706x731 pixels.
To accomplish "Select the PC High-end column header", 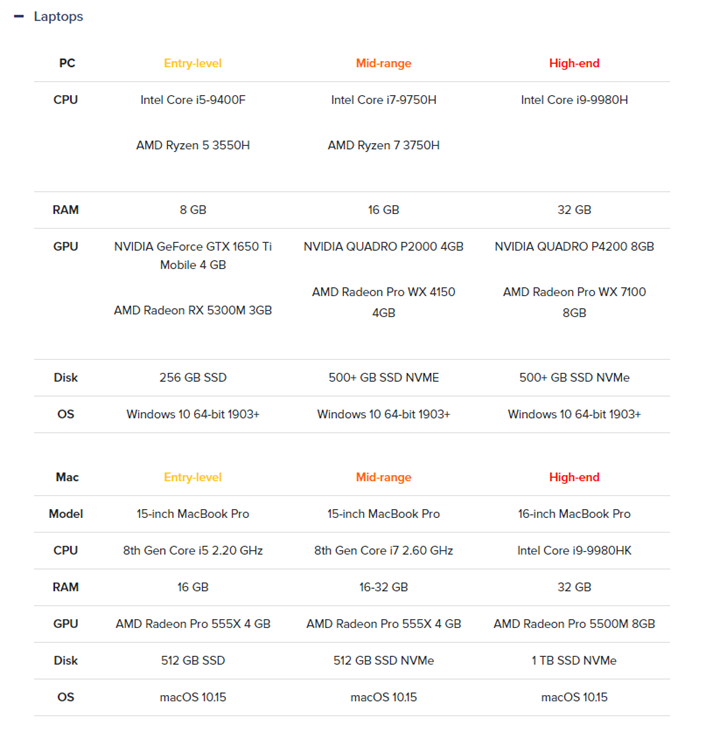I will tap(574, 63).
